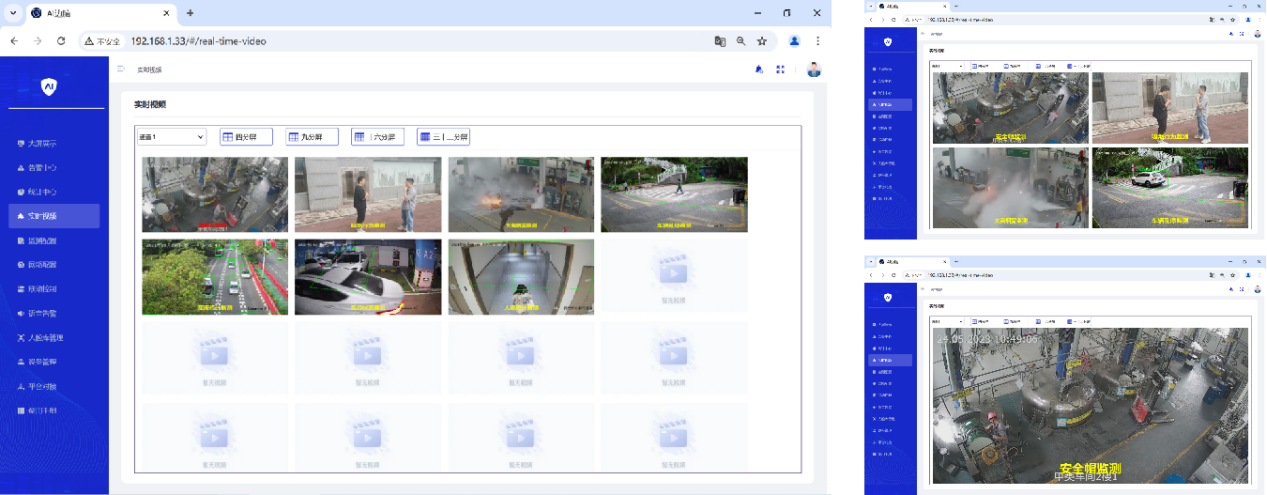Reload the page with the refresh icon
The height and width of the screenshot is (495, 1267).
(x=61, y=41)
